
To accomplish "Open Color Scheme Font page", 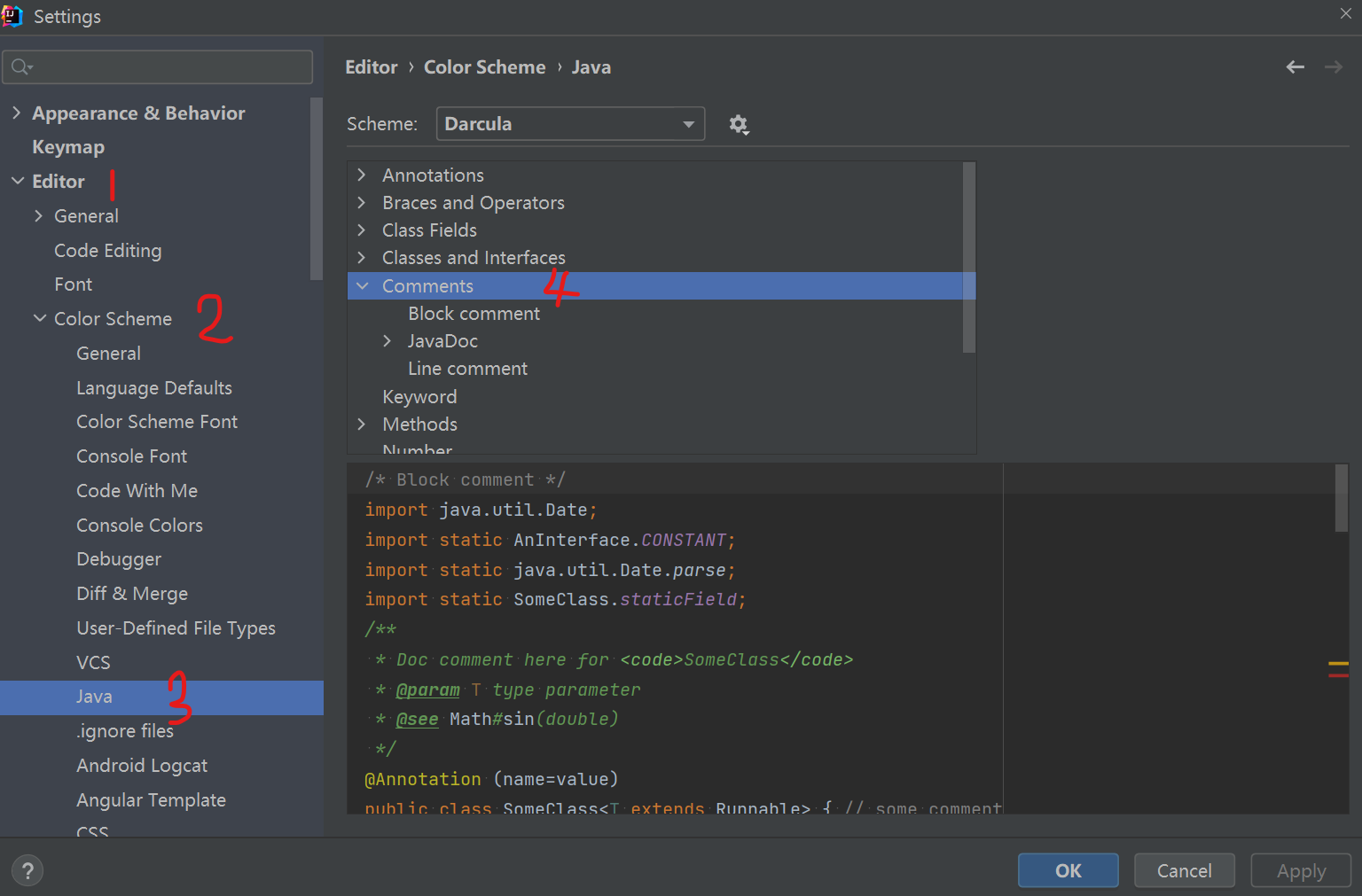I will click(157, 422).
